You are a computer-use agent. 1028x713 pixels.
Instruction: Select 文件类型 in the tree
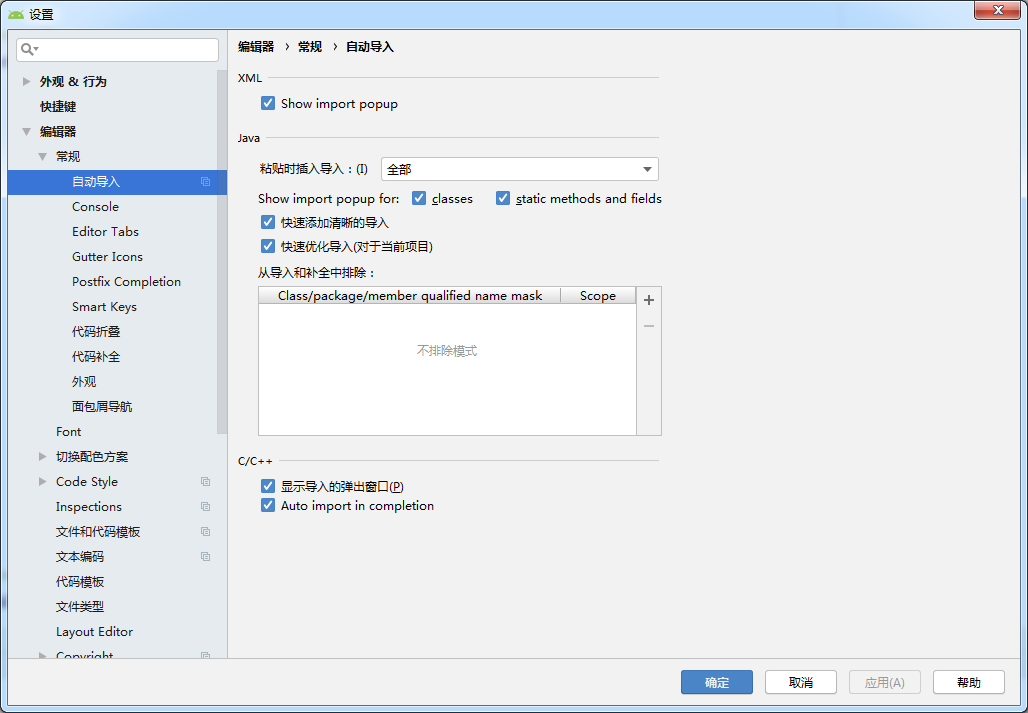click(x=79, y=606)
